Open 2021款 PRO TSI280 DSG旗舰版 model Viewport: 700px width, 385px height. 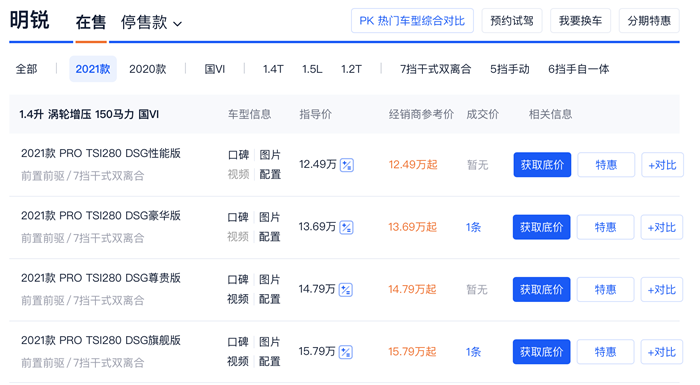(x=101, y=340)
